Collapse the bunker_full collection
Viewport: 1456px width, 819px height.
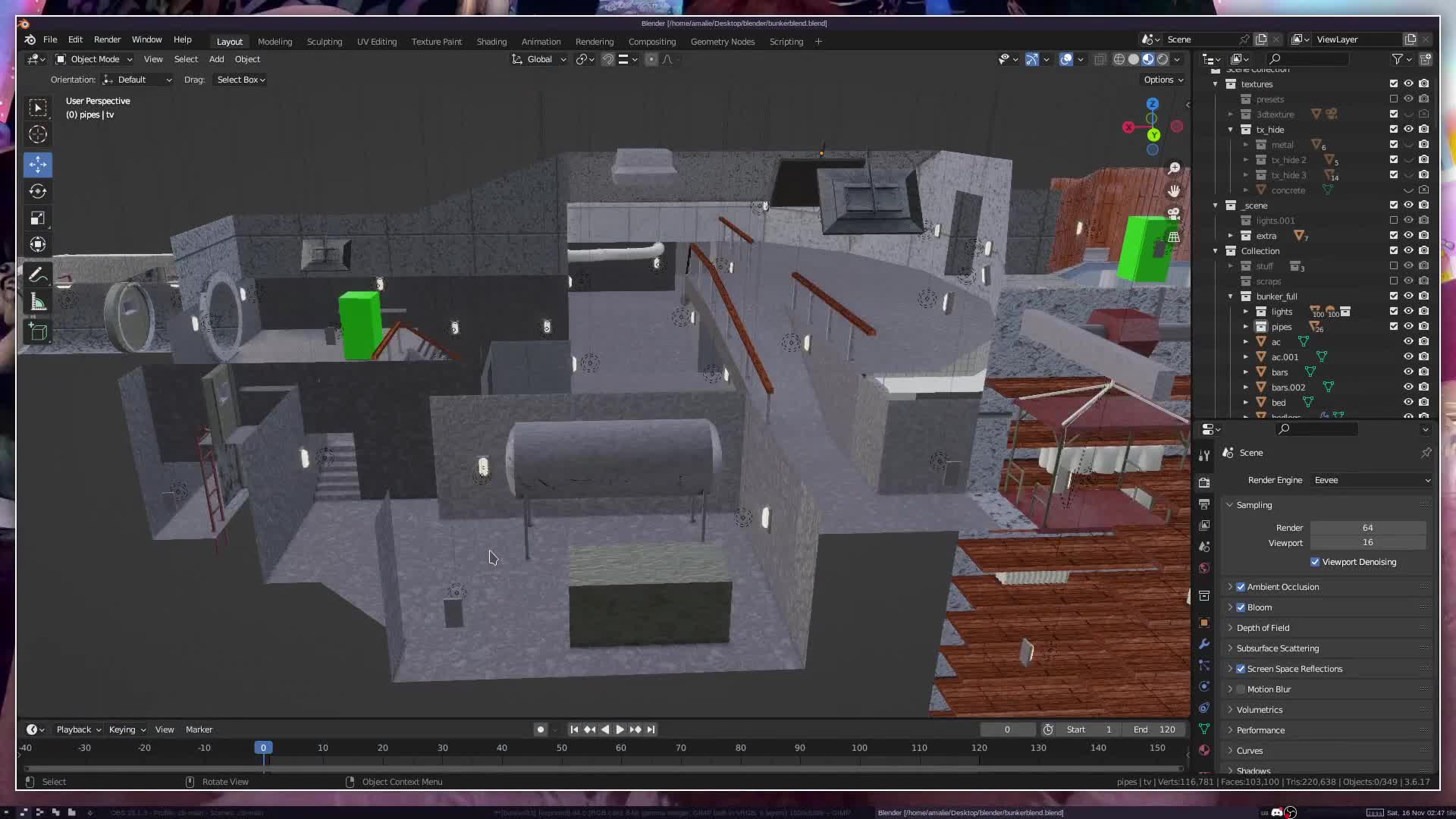[x=1231, y=297]
